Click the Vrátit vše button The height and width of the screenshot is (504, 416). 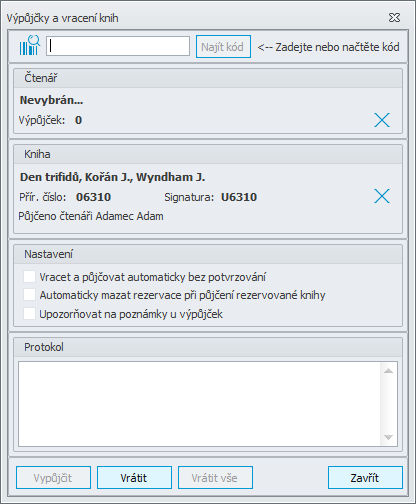coord(215,478)
